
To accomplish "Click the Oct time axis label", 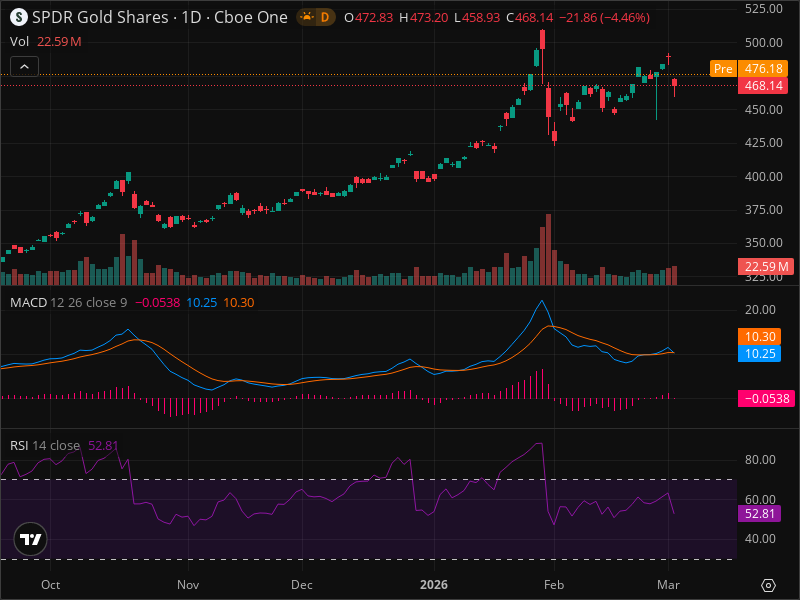I will pyautogui.click(x=51, y=585).
